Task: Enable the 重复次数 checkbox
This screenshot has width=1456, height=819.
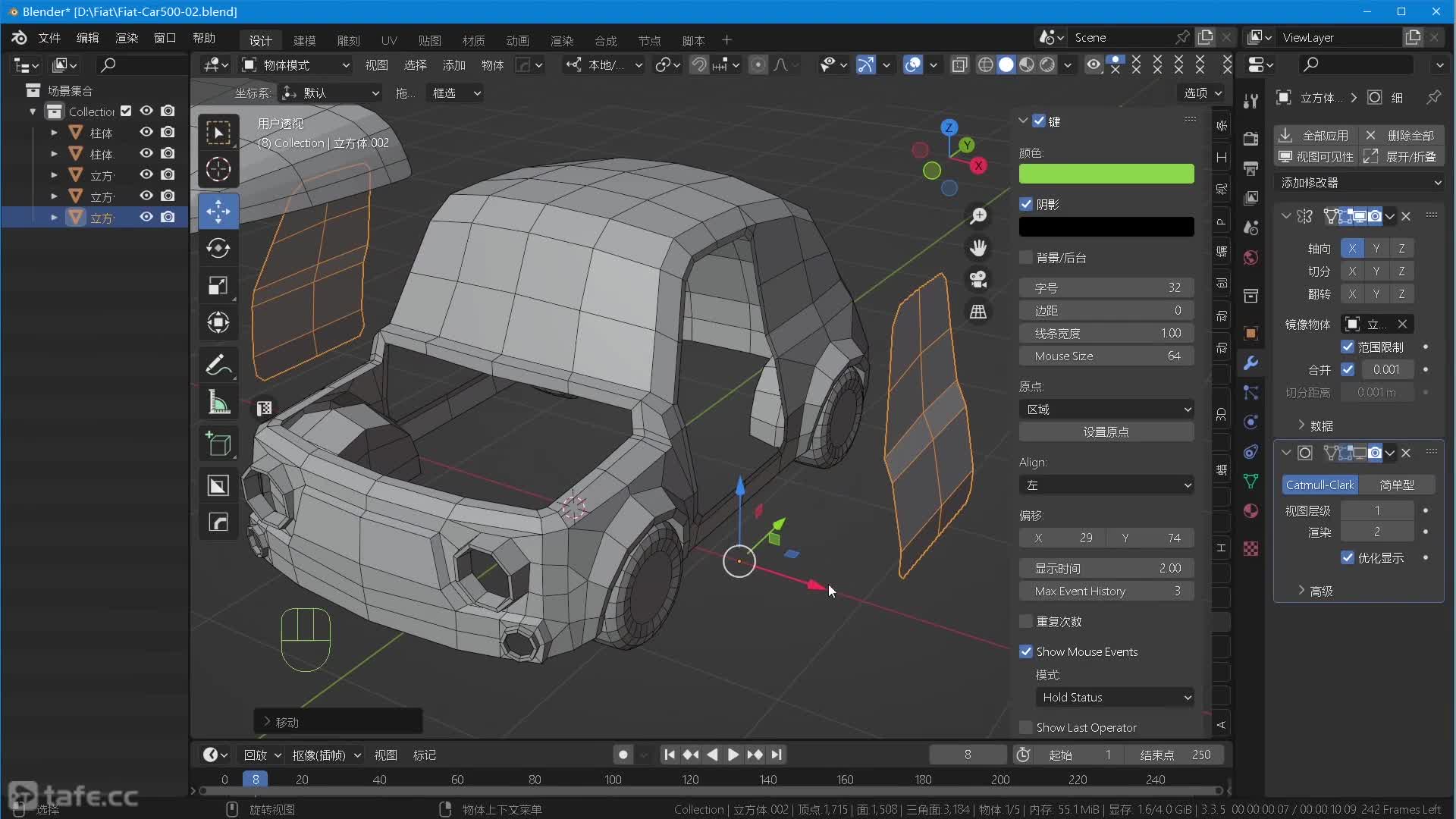Action: pyautogui.click(x=1026, y=621)
